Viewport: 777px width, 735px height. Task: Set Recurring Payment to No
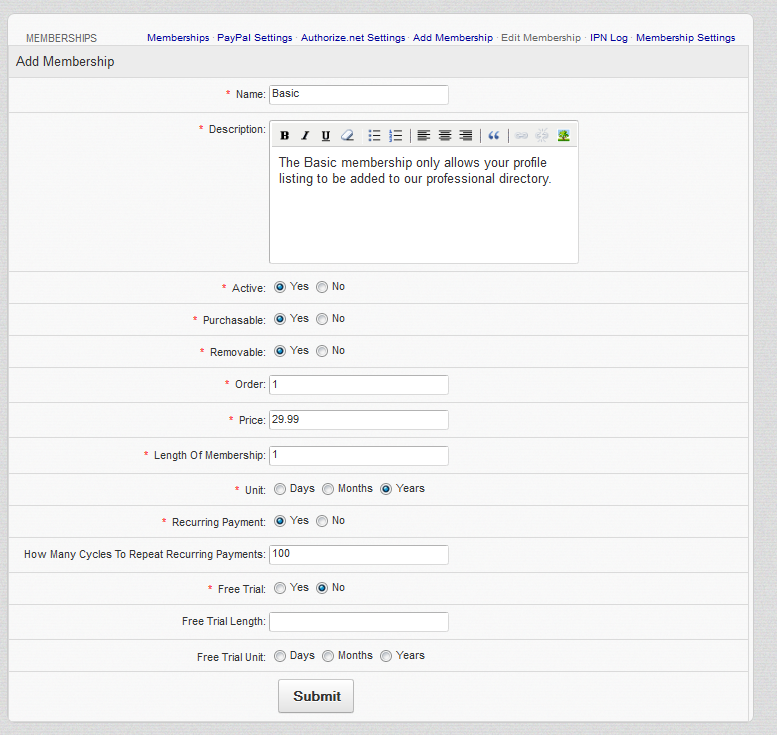tap(322, 521)
